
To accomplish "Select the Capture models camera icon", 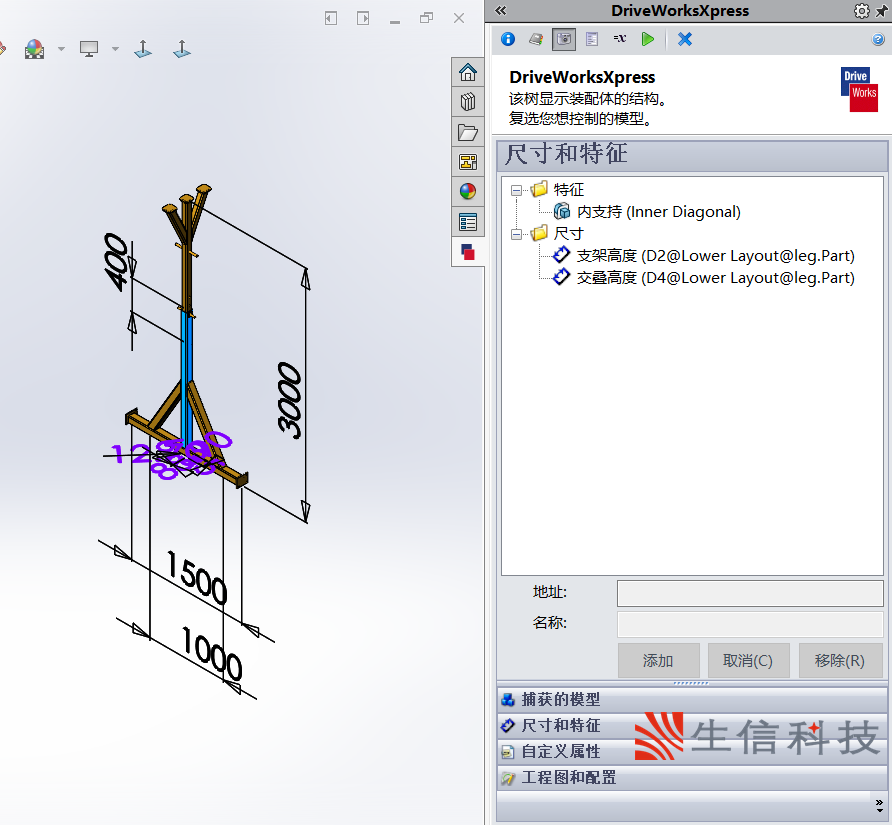I will pos(564,39).
